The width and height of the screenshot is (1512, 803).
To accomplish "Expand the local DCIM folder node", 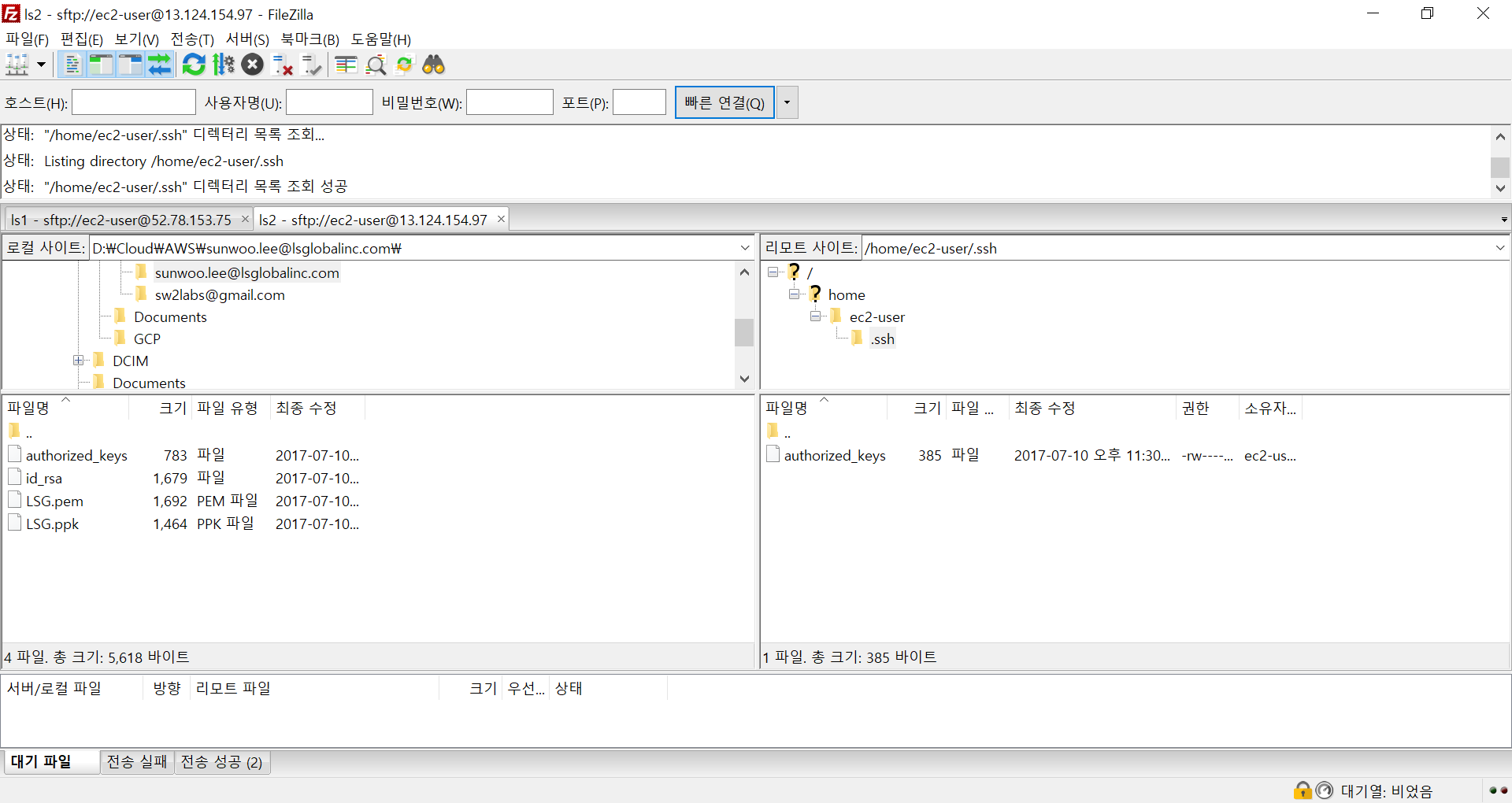I will coord(78,360).
